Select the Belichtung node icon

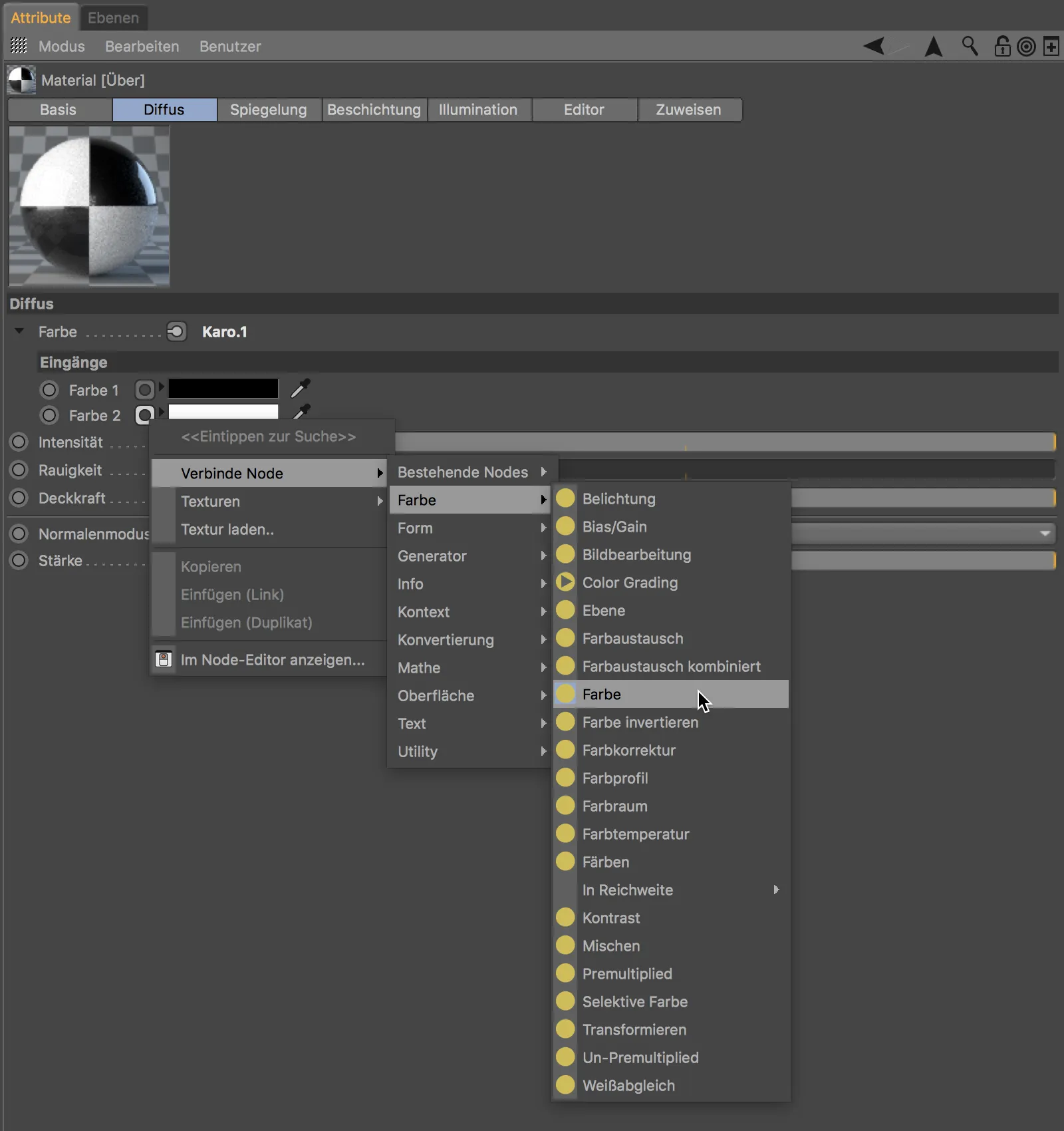point(565,498)
